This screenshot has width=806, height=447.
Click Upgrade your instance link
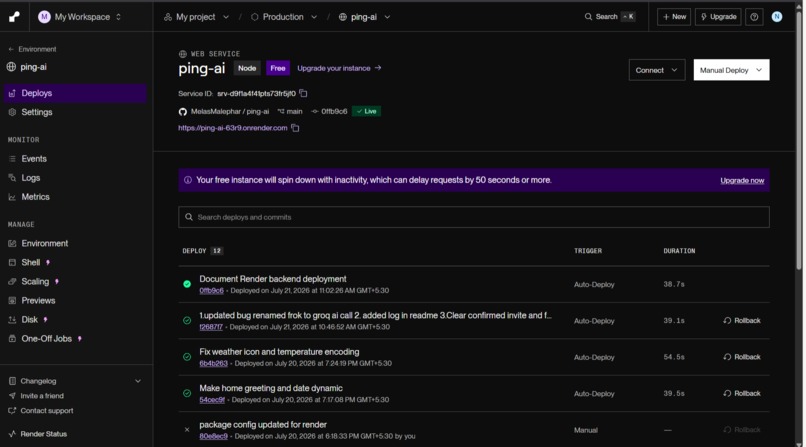[x=339, y=68]
